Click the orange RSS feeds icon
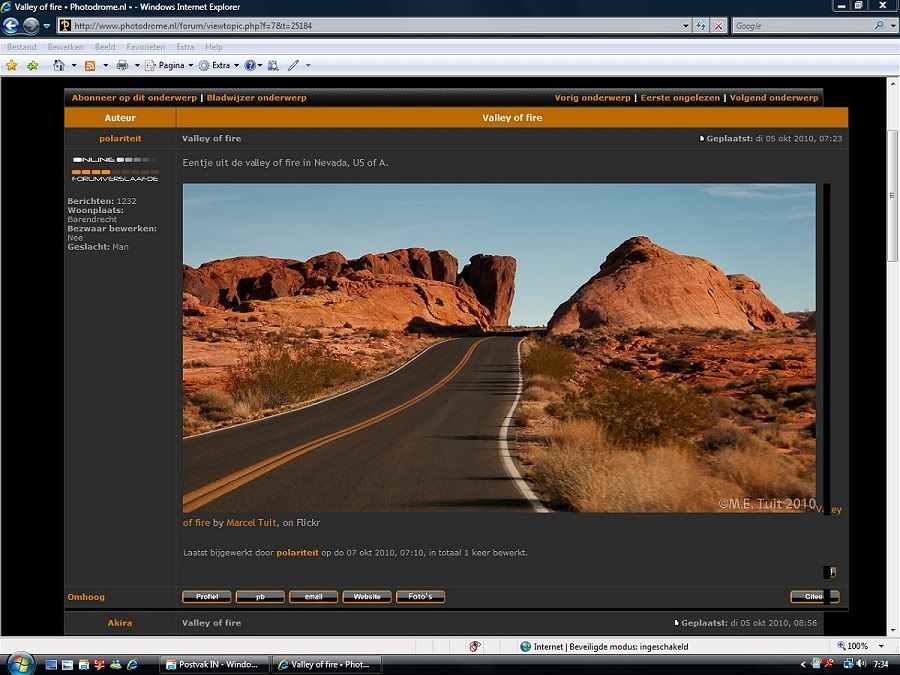This screenshot has width=900, height=675. click(90, 65)
